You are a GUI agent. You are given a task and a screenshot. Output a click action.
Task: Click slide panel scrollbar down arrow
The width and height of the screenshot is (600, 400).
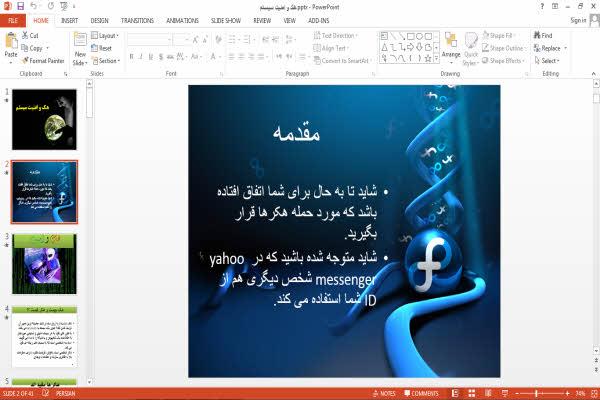[89, 382]
